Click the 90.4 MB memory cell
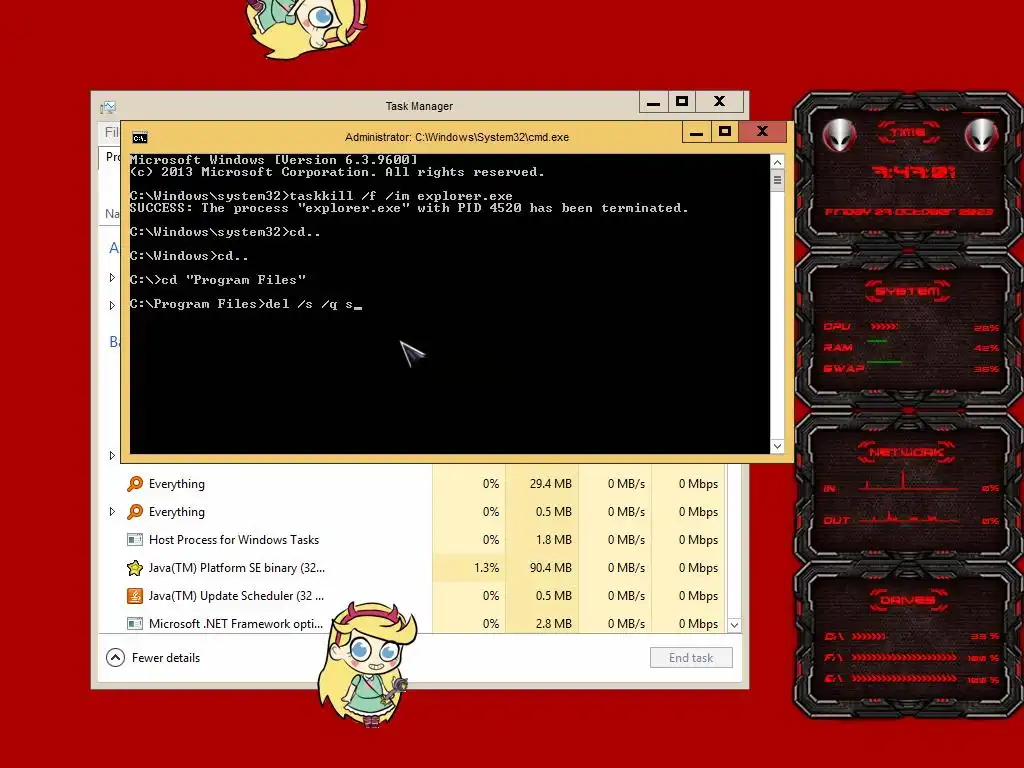Image resolution: width=1024 pixels, height=768 pixels. click(x=543, y=568)
